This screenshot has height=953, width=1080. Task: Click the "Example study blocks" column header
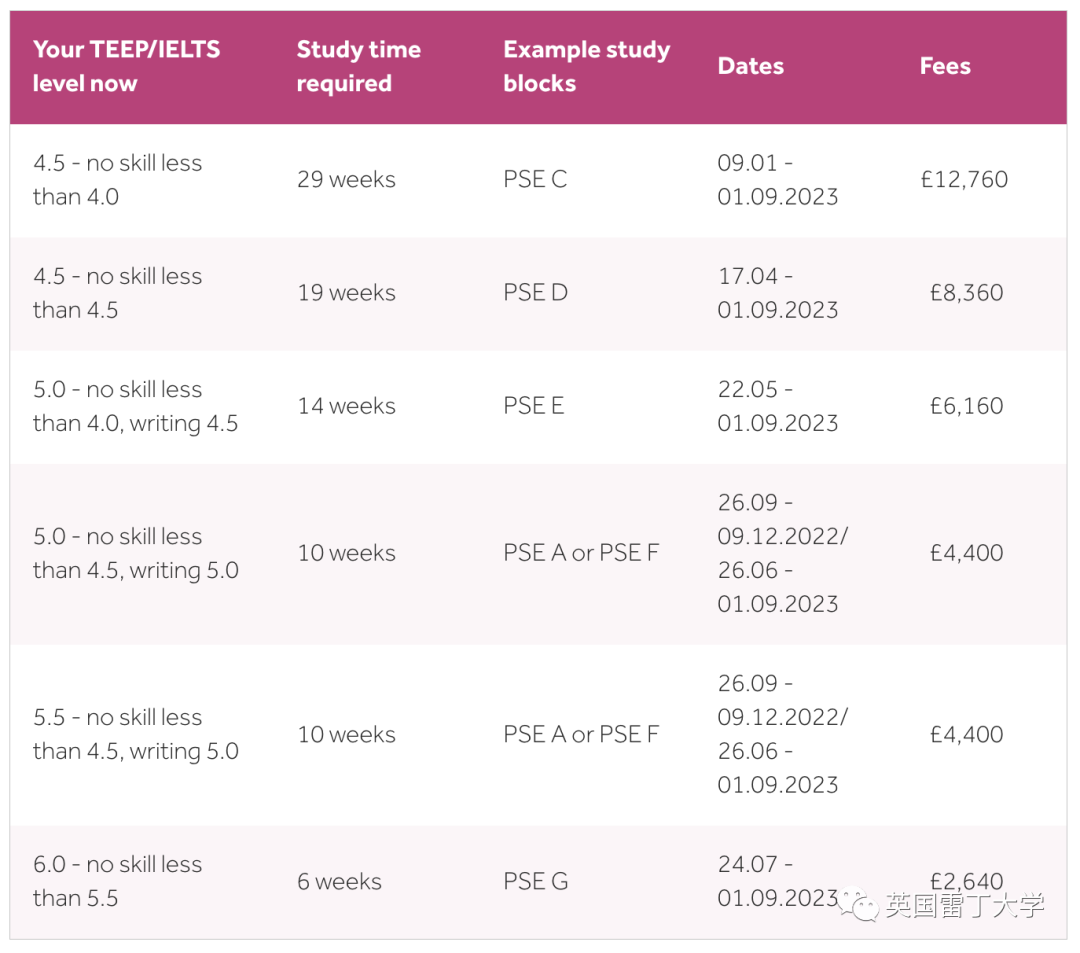point(586,67)
